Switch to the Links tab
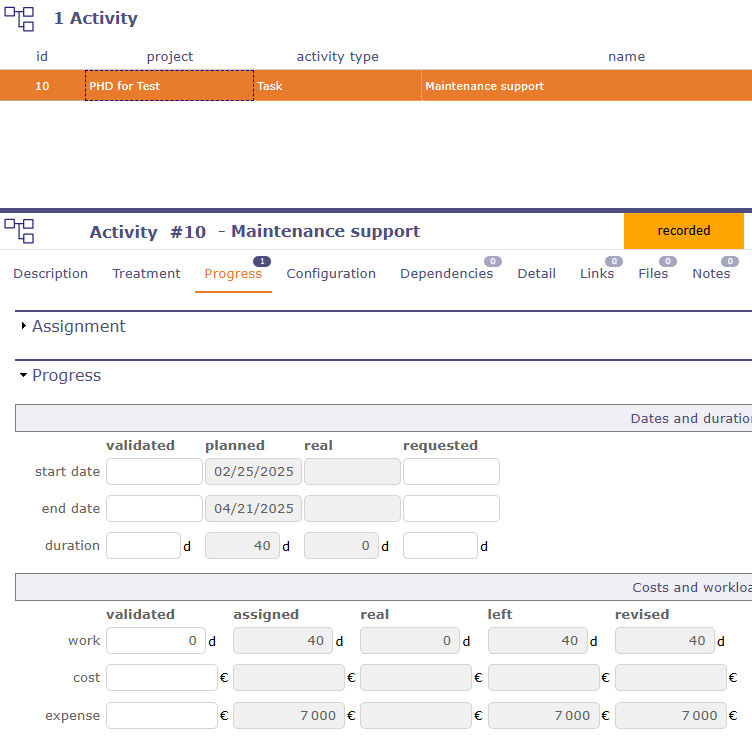 (x=597, y=273)
